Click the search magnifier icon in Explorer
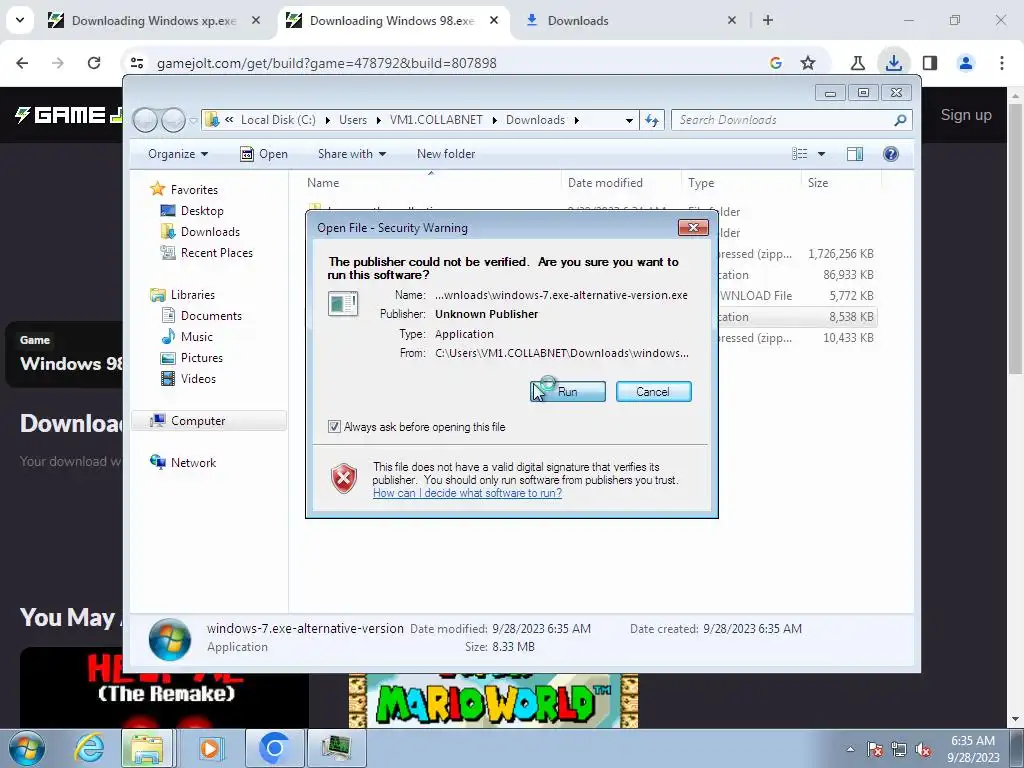Viewport: 1024px width, 768px height. 900,120
